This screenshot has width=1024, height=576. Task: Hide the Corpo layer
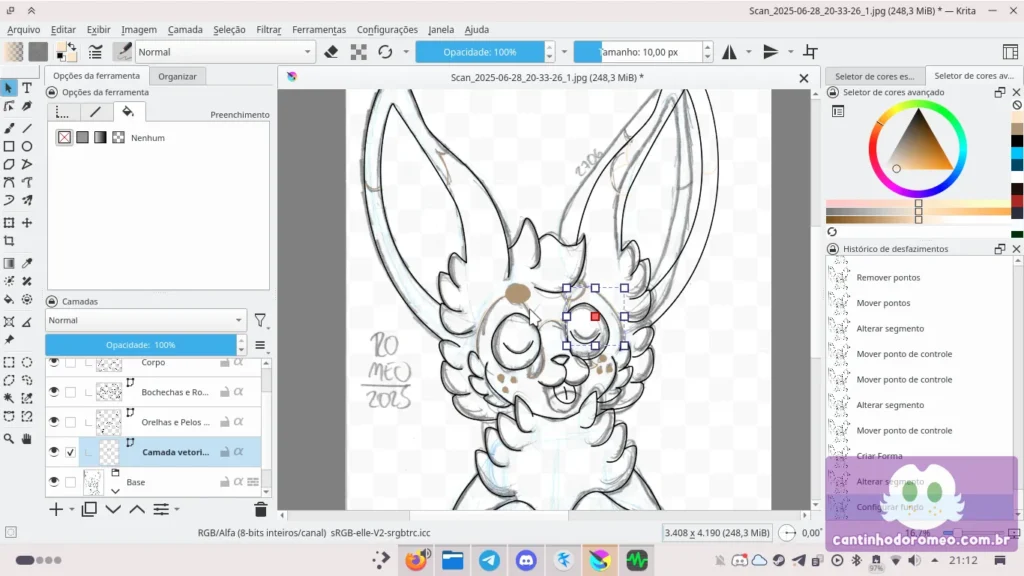tap(54, 362)
